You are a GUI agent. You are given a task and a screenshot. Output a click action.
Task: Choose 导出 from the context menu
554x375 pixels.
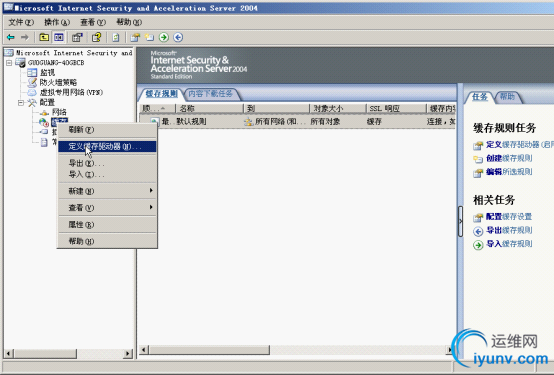(x=107, y=163)
